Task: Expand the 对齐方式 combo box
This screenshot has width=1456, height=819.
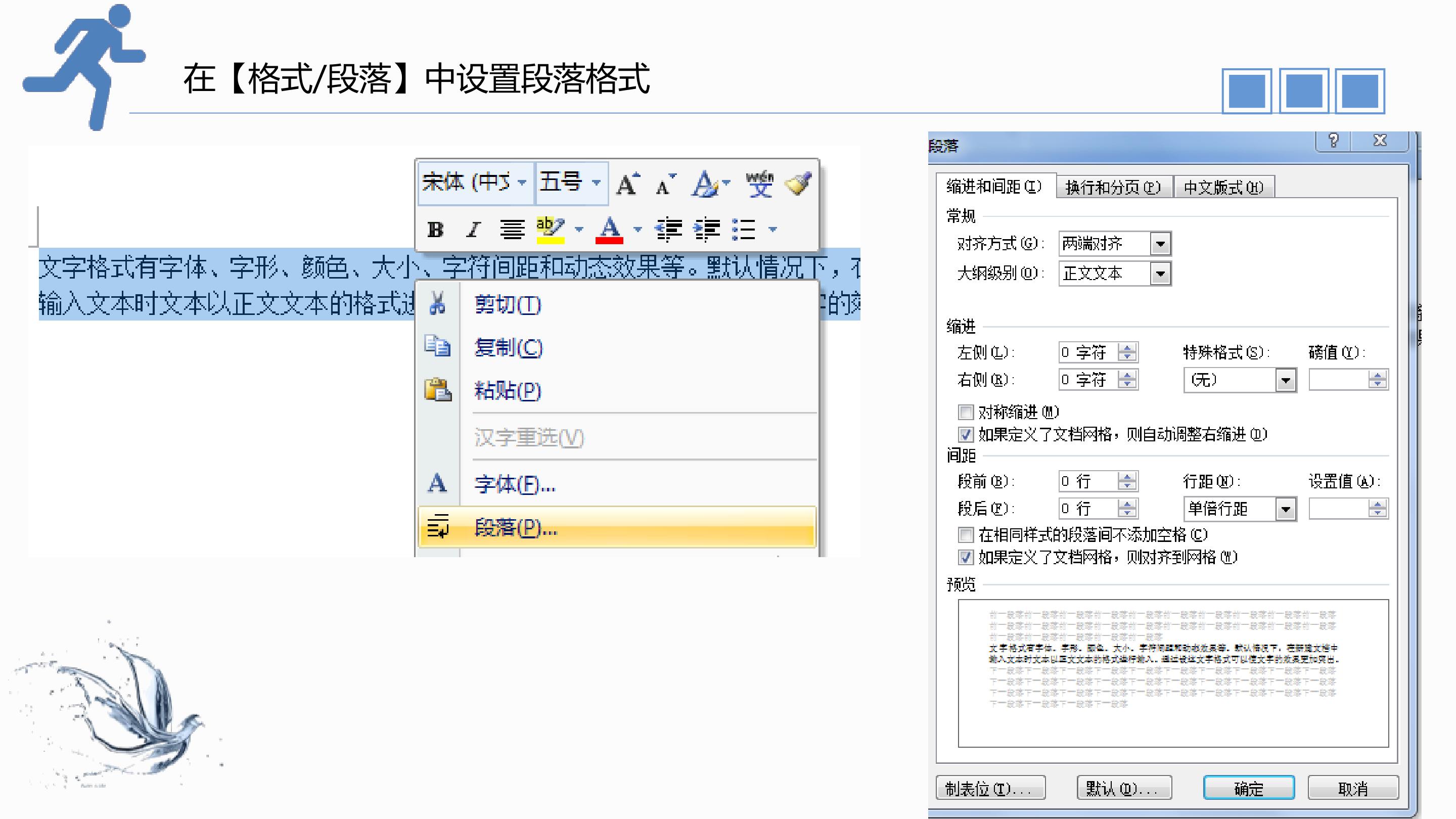Action: click(x=1160, y=244)
